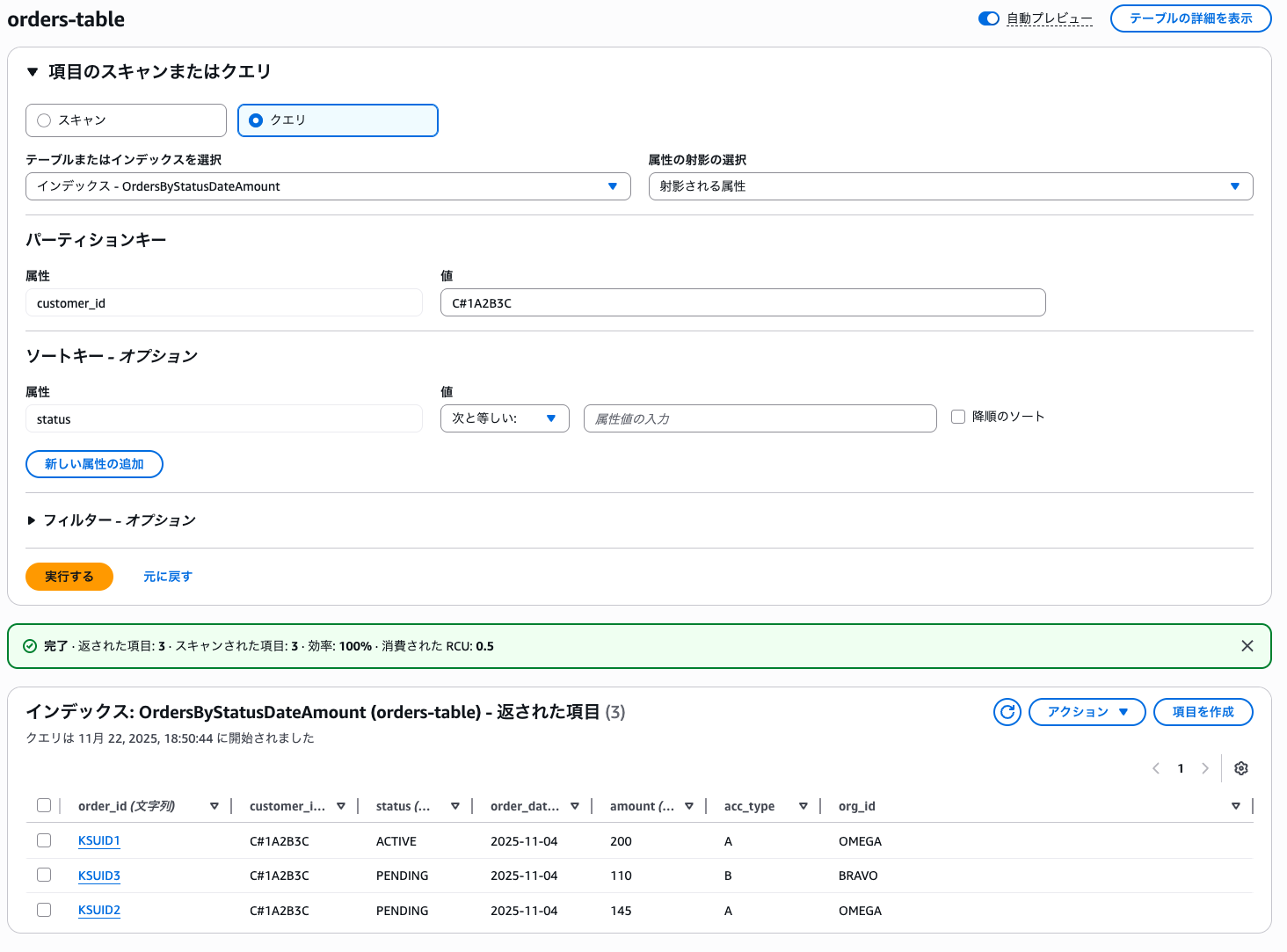This screenshot has height=952, width=1287.
Task: Open the アクション menu
Action: (1087, 712)
